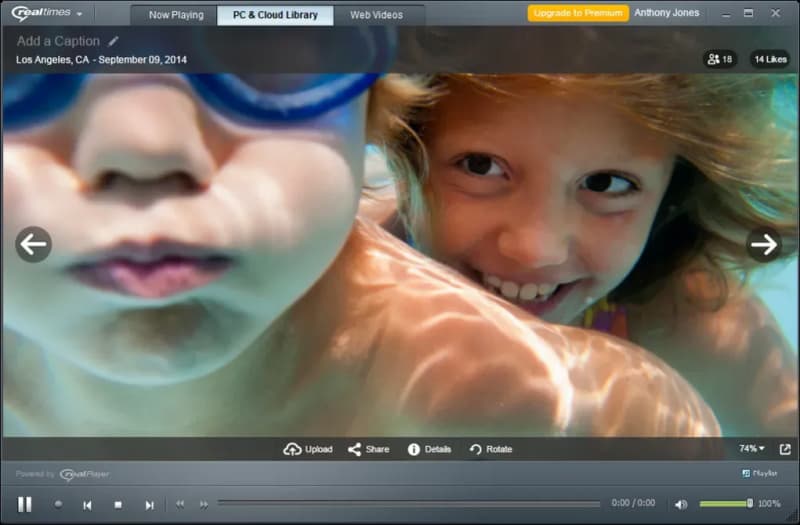Switch to Web Videos tab
This screenshot has width=800, height=525.
click(x=376, y=15)
